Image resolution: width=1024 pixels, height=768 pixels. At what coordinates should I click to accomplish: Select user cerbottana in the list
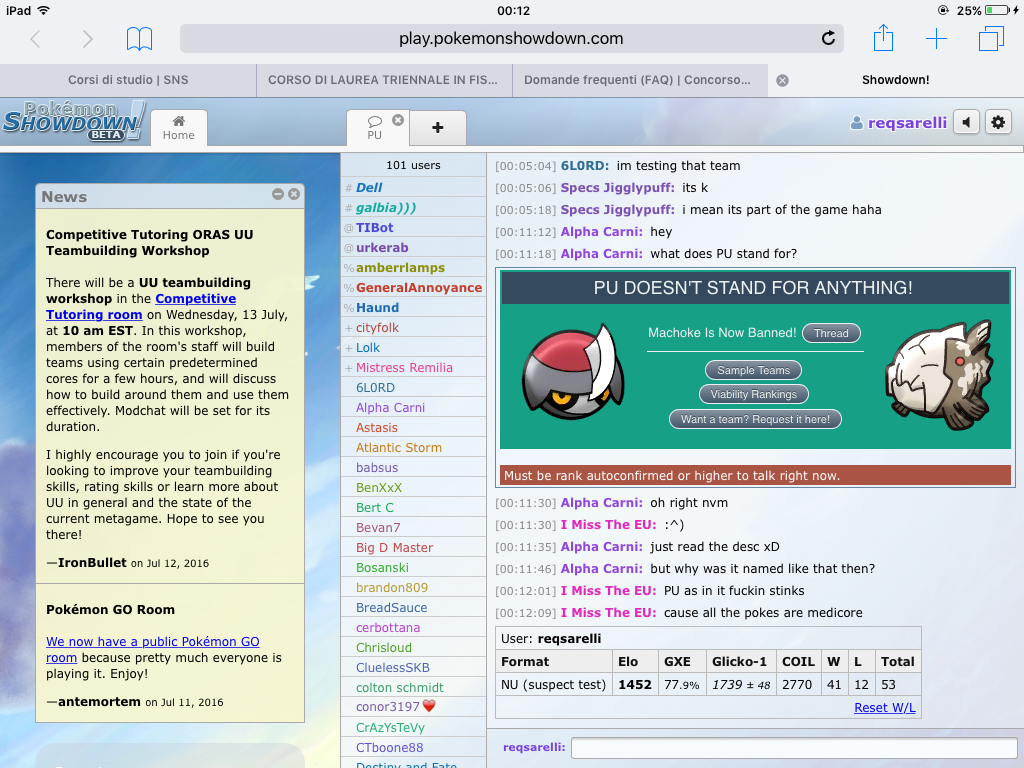(413, 628)
